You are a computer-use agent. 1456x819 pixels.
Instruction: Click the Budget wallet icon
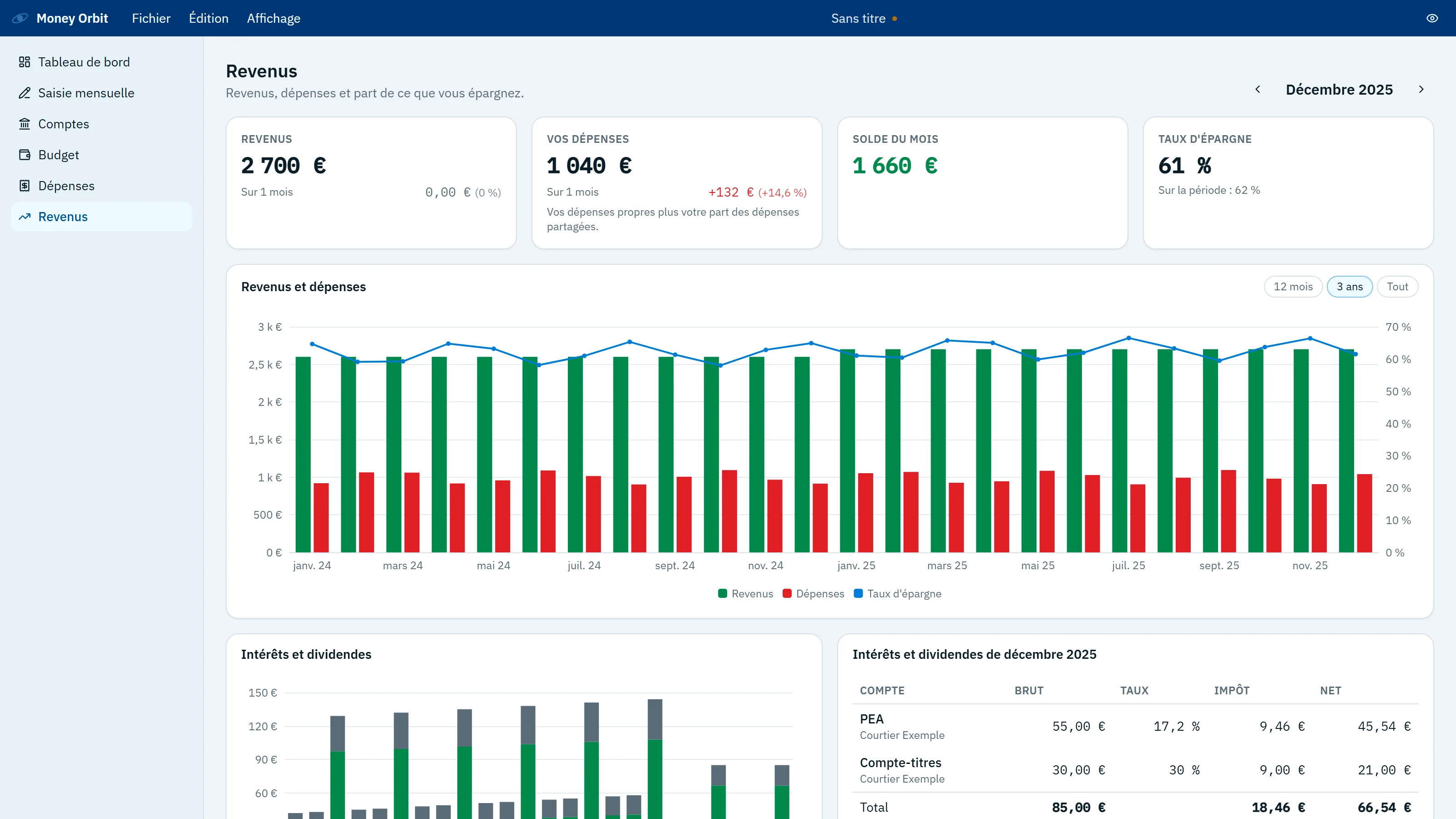coord(24,154)
